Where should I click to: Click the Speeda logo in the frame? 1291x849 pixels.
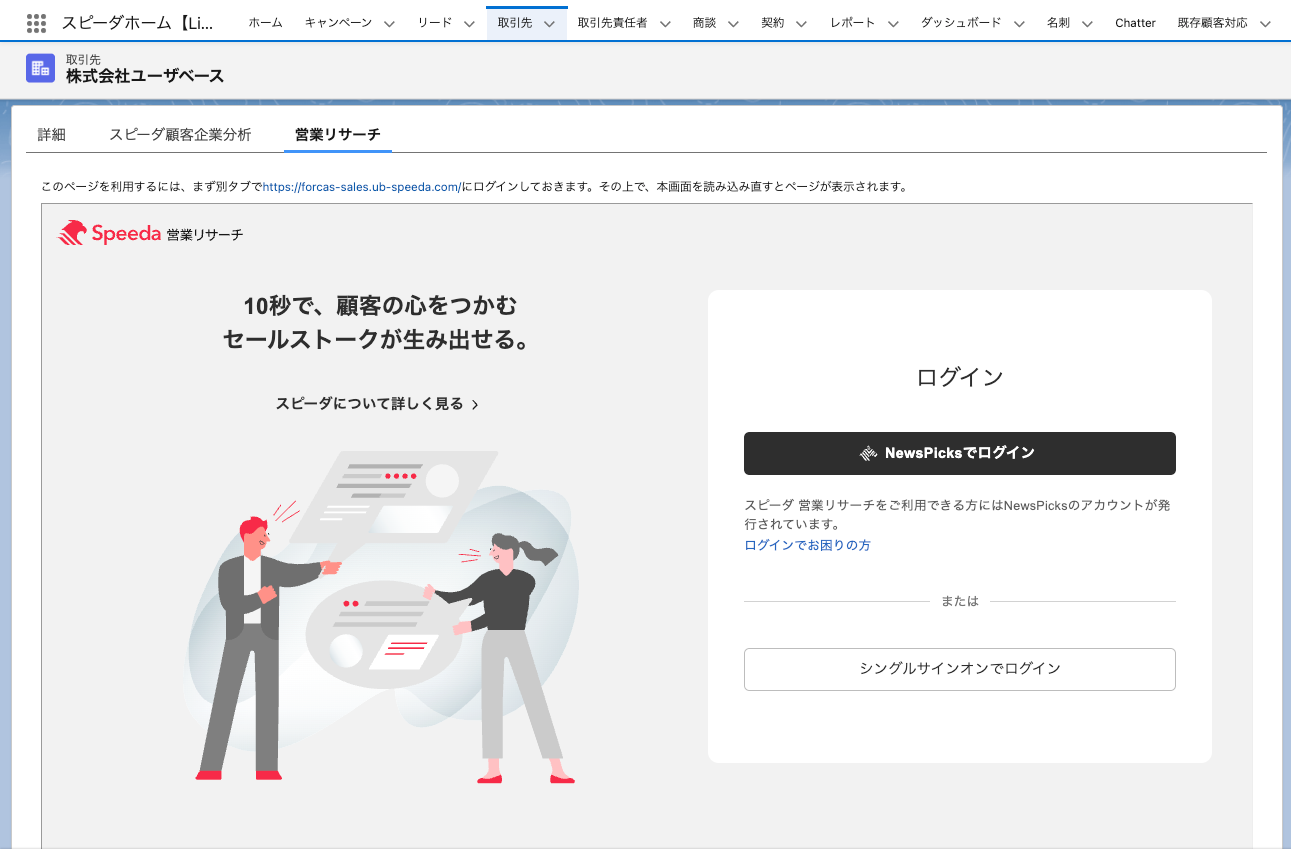click(110, 234)
